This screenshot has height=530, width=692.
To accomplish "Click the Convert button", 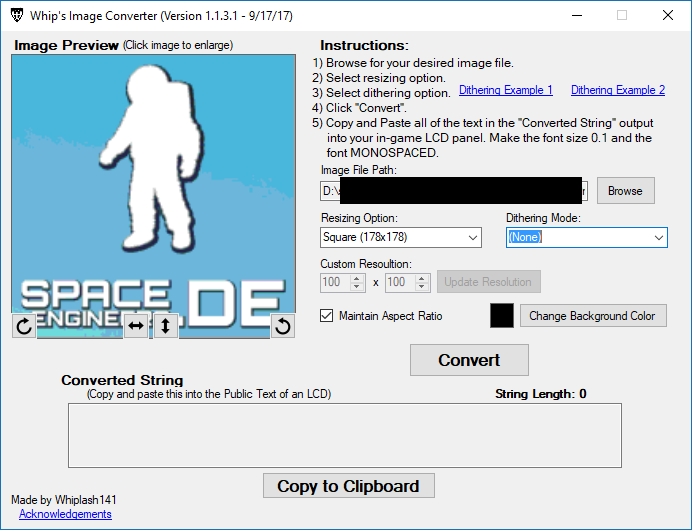I will coord(469,360).
